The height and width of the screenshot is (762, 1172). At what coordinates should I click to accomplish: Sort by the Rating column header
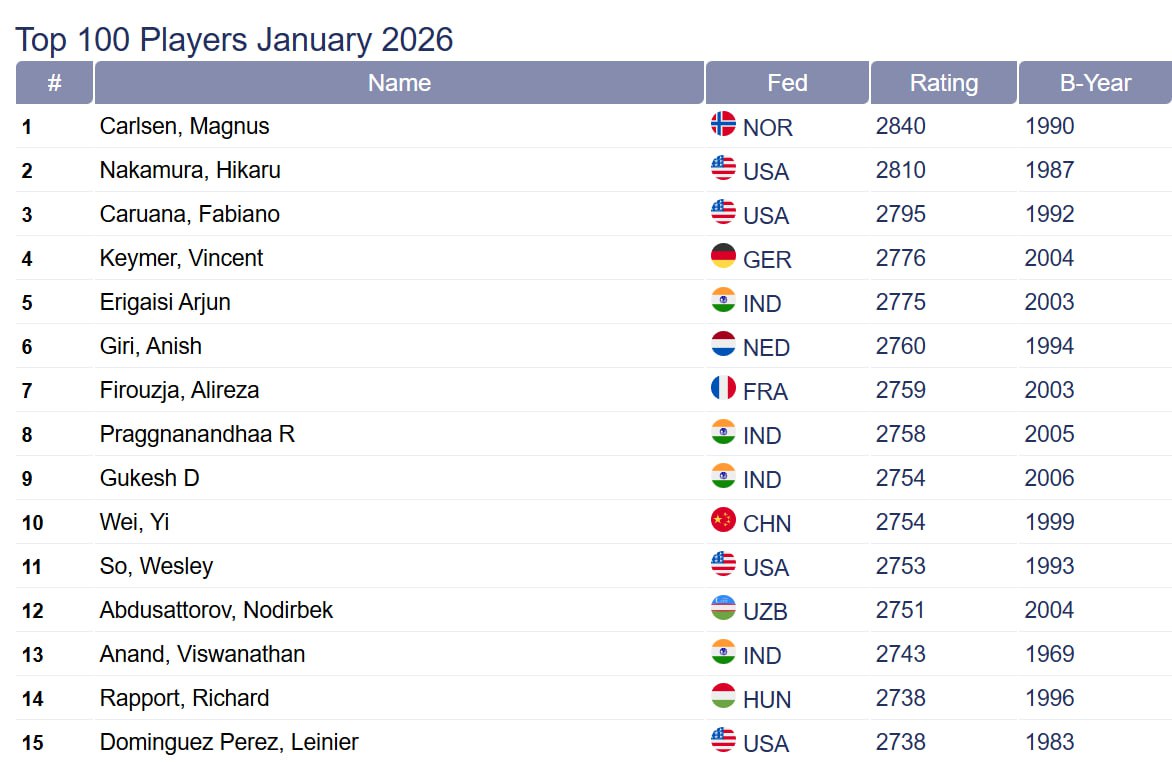click(943, 83)
